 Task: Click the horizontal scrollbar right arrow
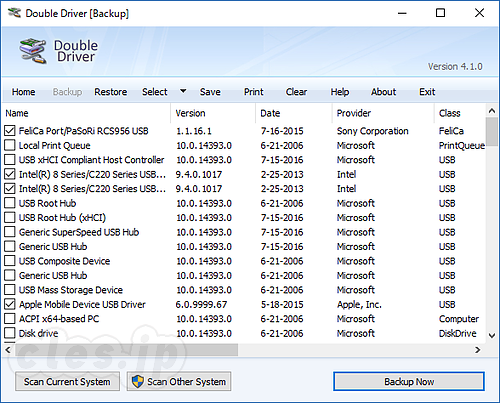pyautogui.click(x=478, y=350)
